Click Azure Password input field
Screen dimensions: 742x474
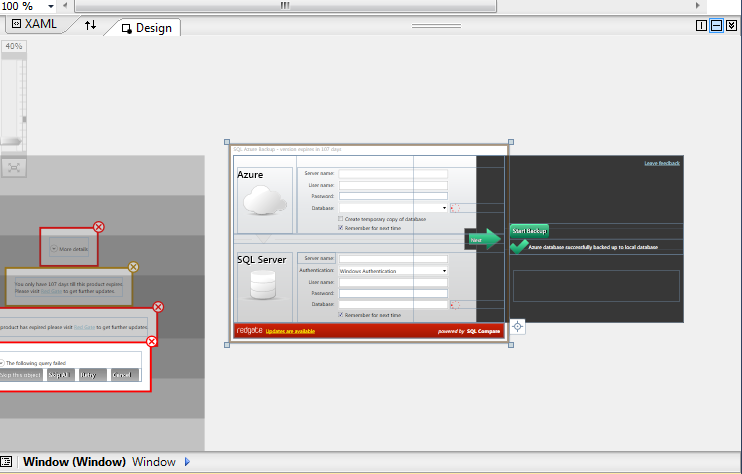coord(393,196)
